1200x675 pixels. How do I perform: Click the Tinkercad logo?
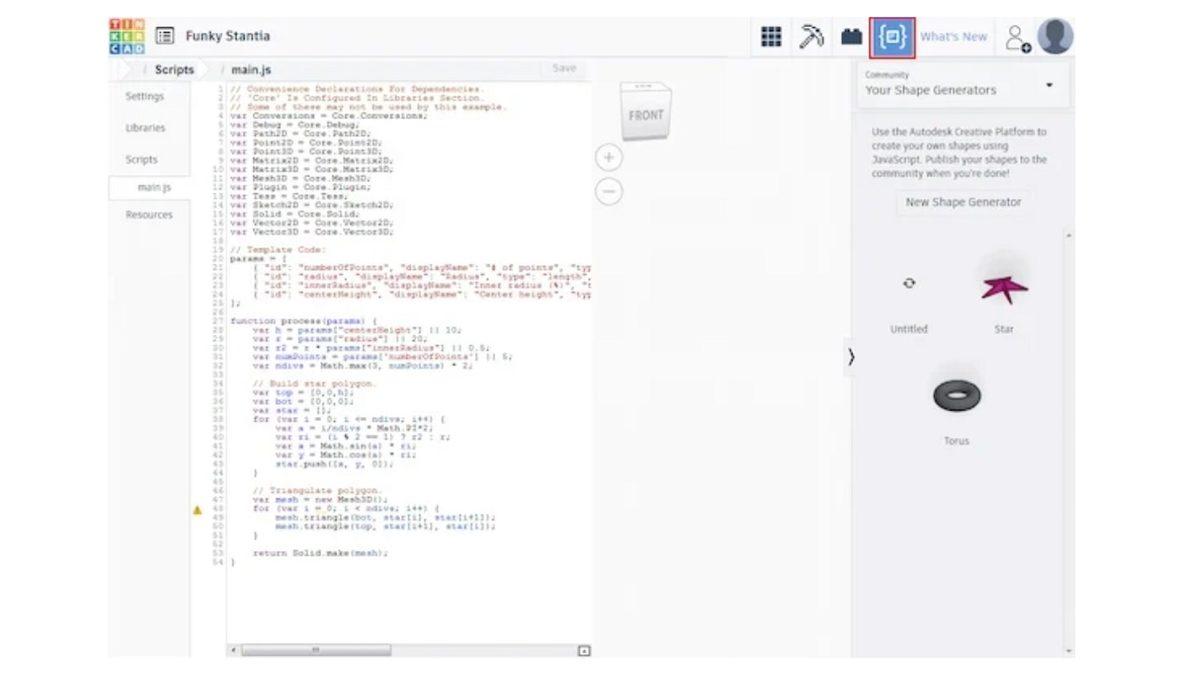click(127, 36)
